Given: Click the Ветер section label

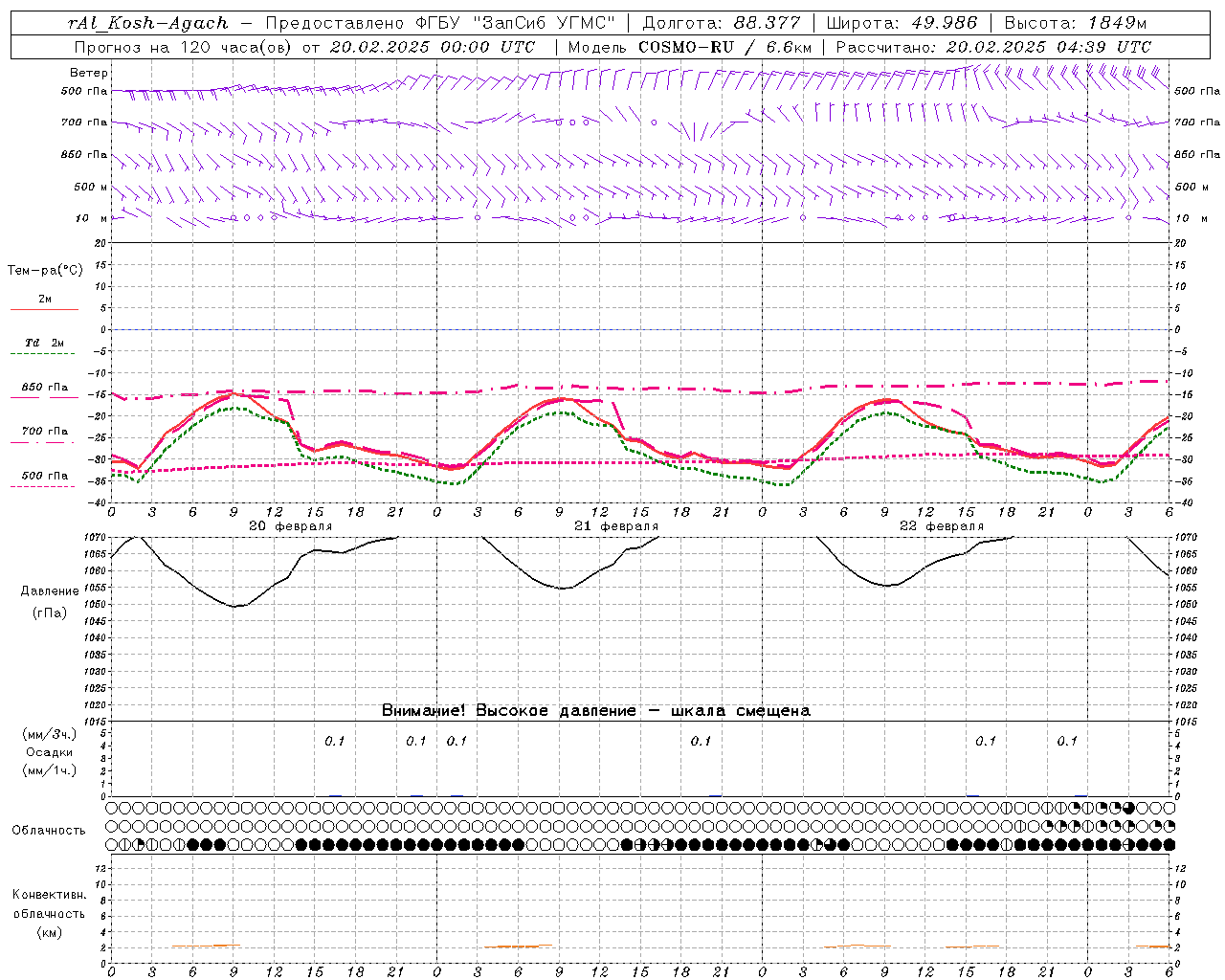Looking at the screenshot, I should (89, 73).
